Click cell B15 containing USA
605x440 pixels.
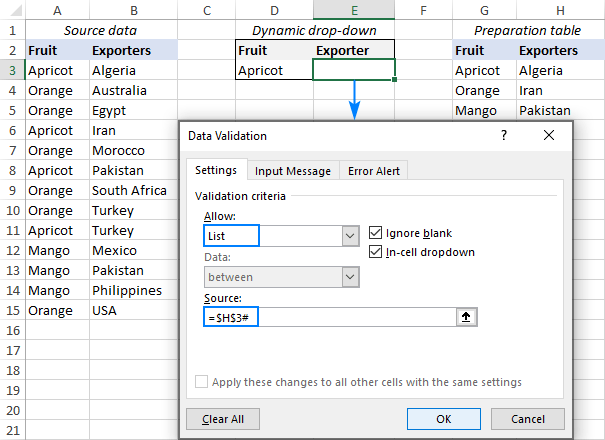134,310
